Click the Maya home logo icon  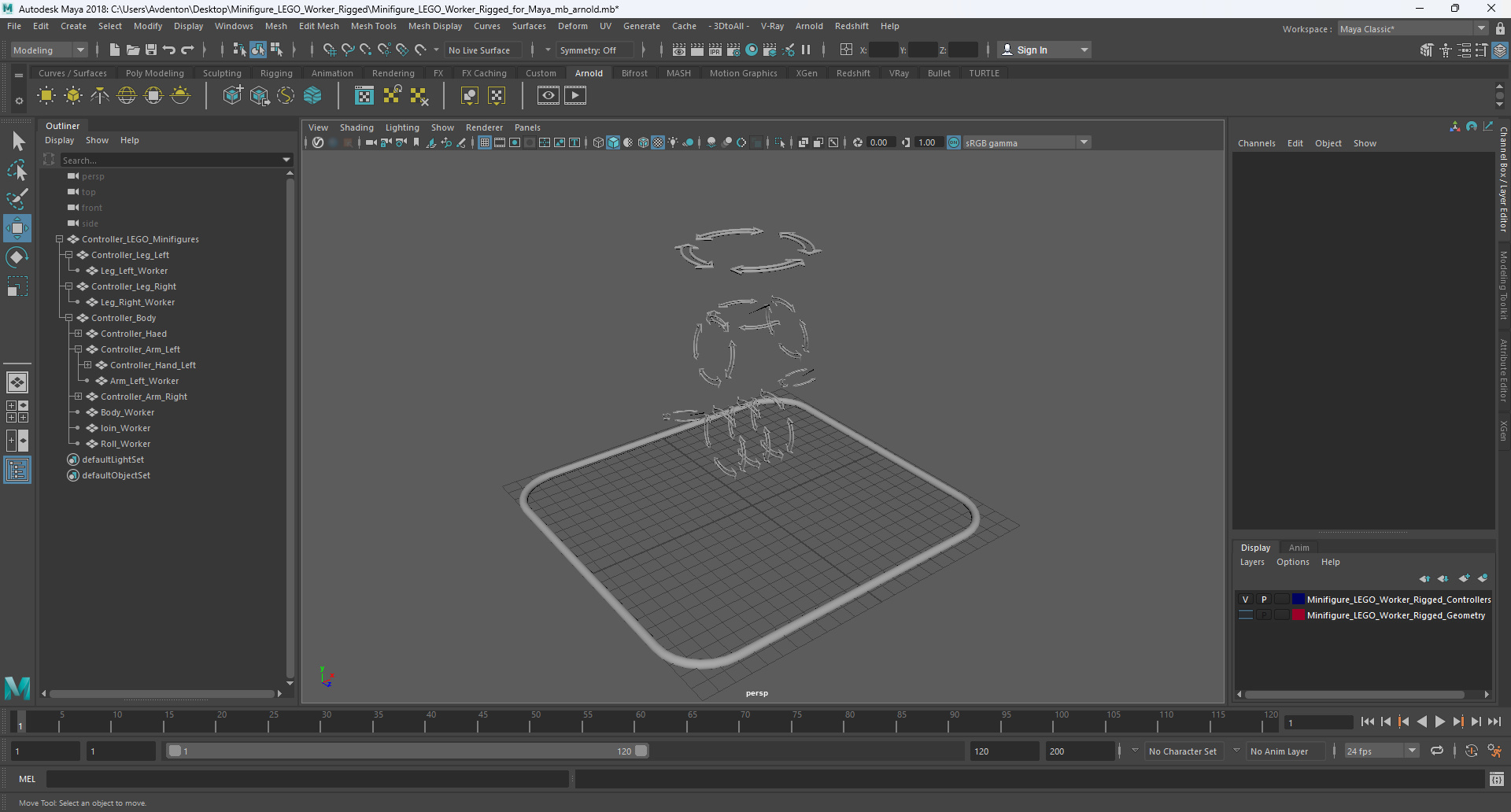17,688
